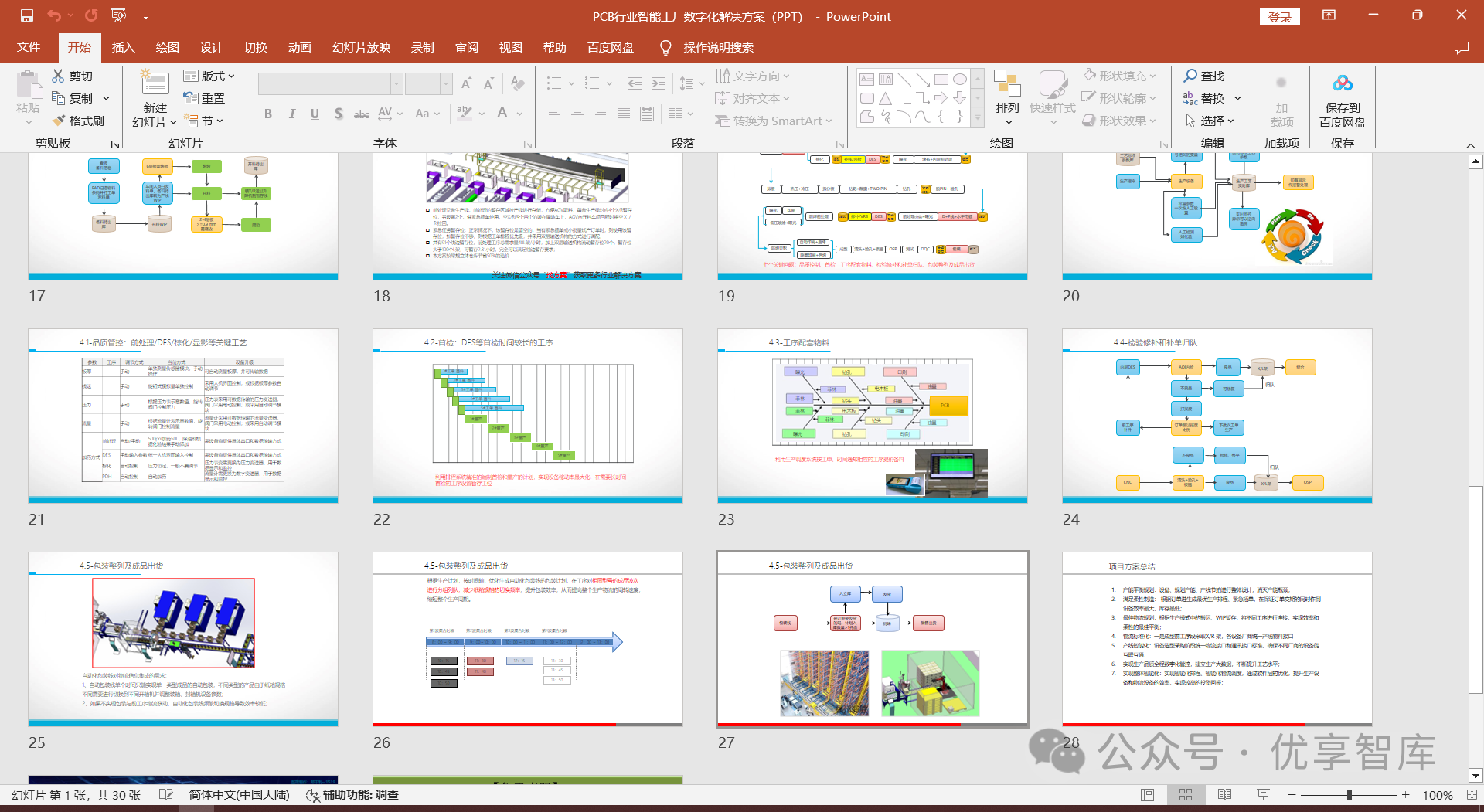1484x812 pixels.
Task: Open the font size dropdown
Action: pyautogui.click(x=446, y=83)
